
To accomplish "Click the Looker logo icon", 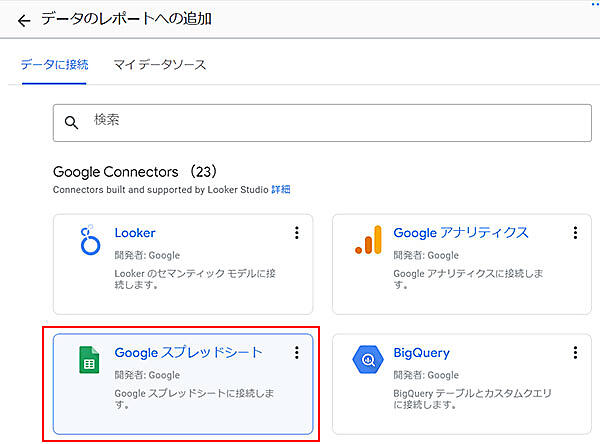I will click(x=90, y=242).
